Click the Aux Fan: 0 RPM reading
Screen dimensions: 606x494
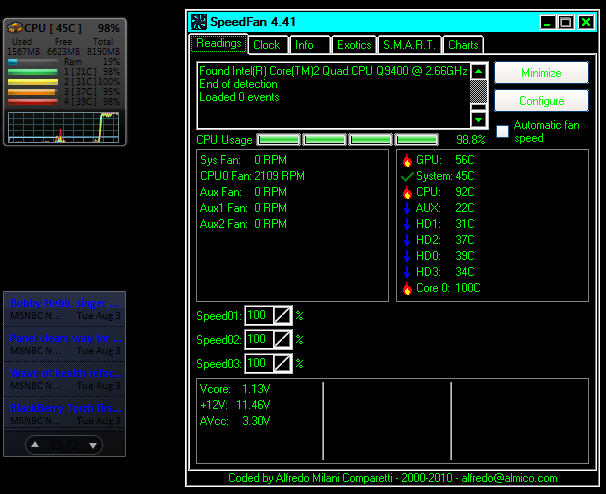[x=243, y=192]
